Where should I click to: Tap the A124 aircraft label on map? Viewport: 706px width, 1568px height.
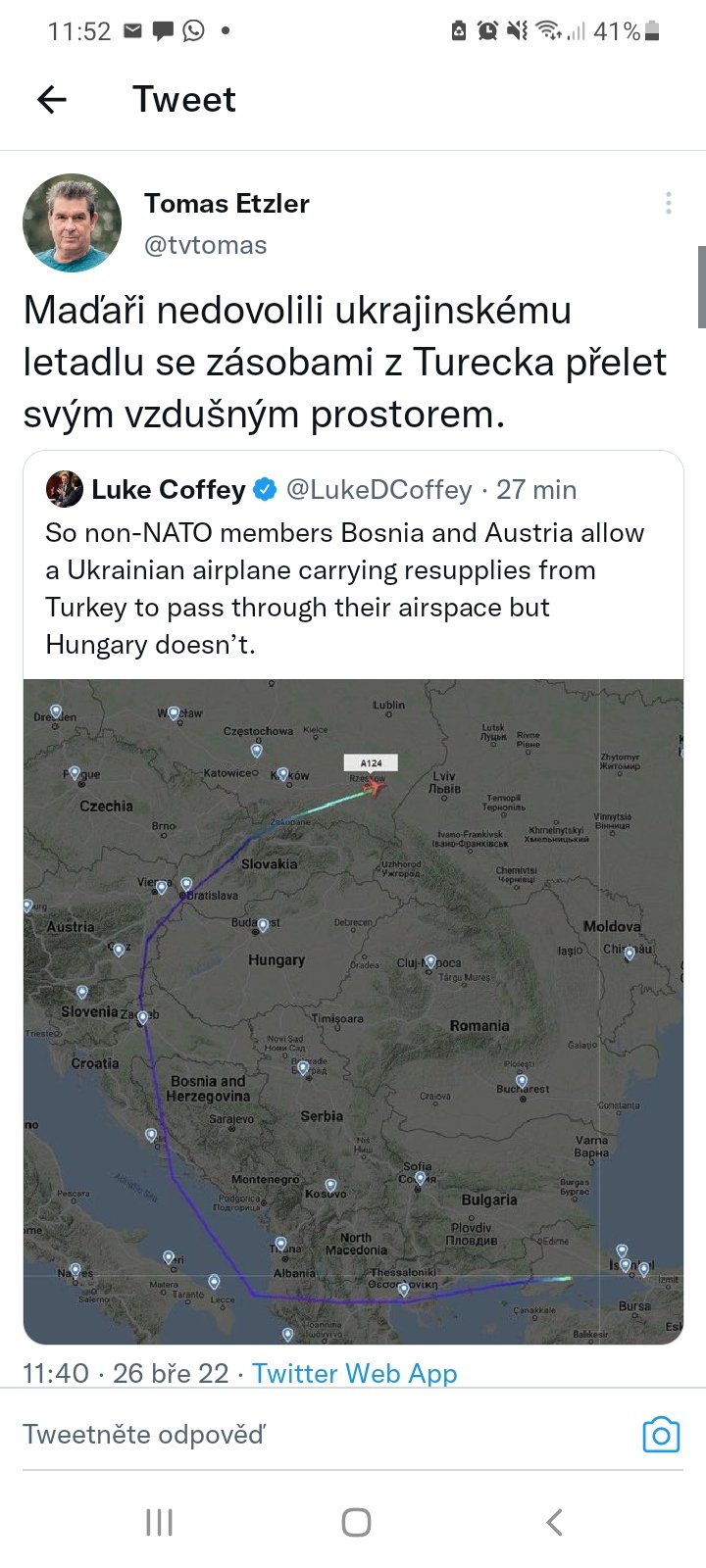[371, 762]
